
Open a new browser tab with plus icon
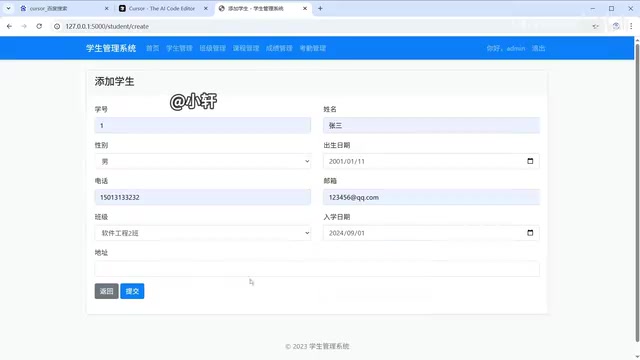[x=320, y=8]
